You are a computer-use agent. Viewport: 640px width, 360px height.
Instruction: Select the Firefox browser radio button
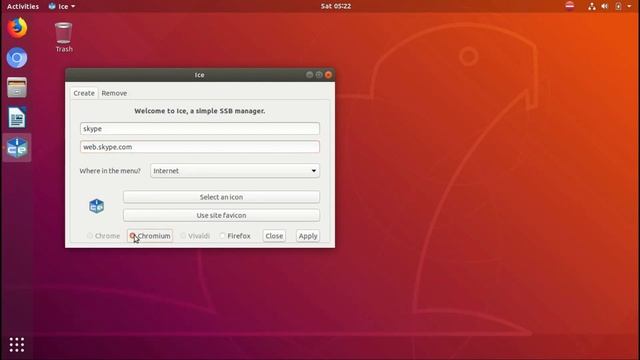click(222, 236)
